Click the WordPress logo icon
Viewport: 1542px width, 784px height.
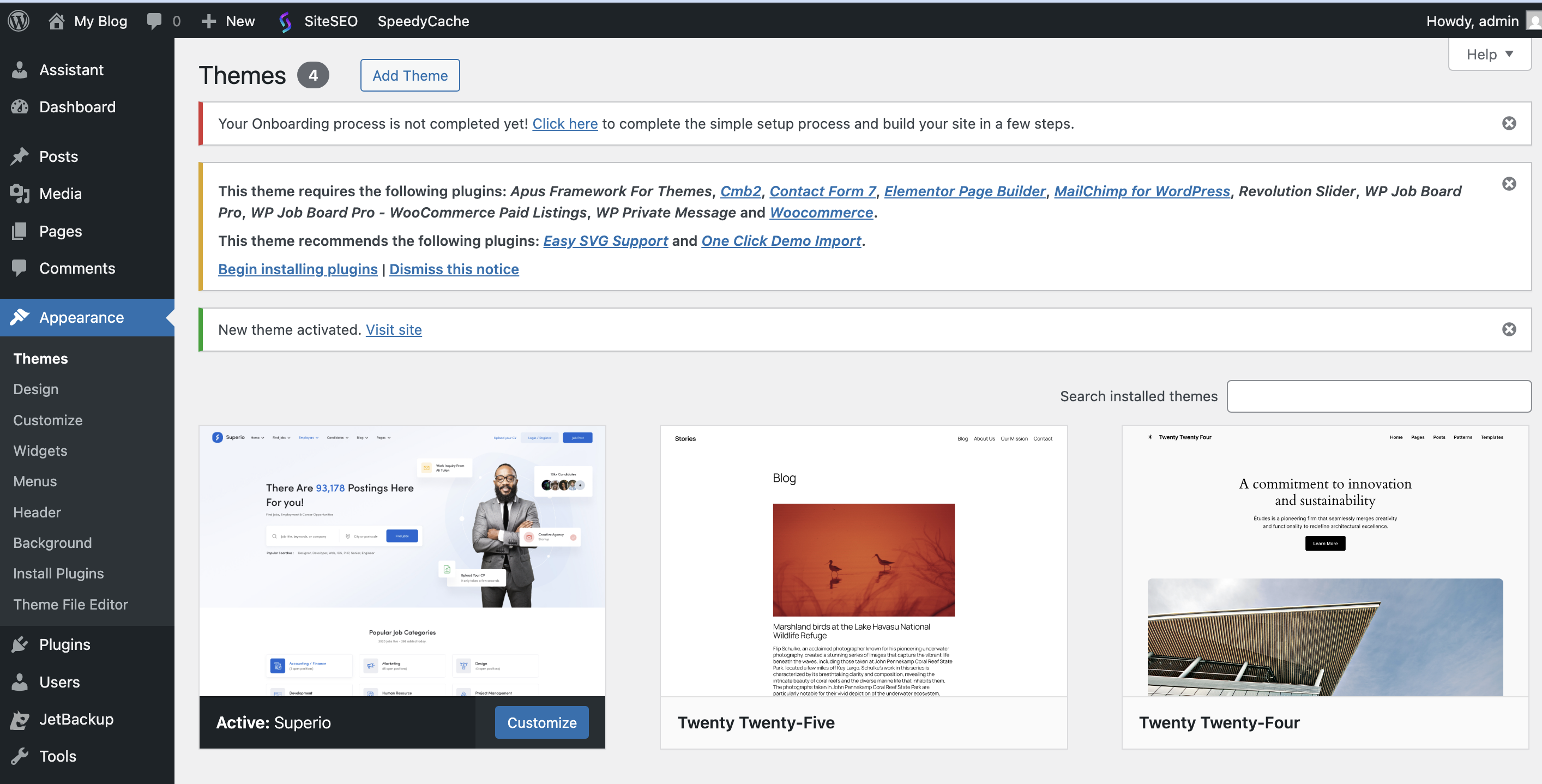coord(19,21)
